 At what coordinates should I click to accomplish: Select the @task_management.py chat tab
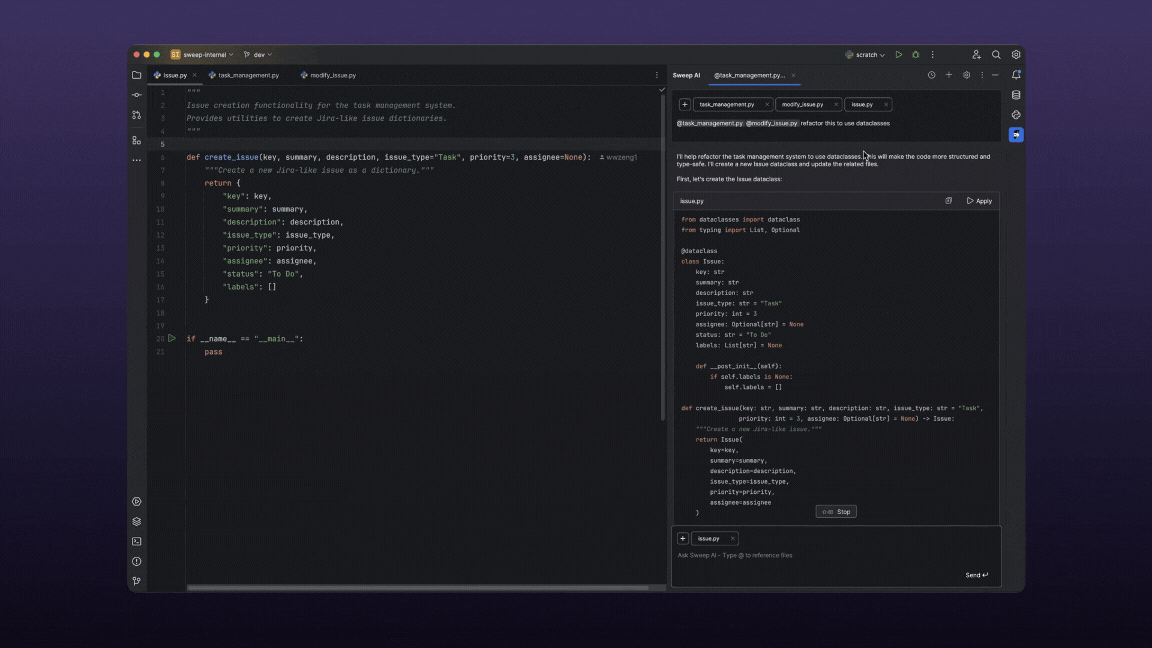pyautogui.click(x=749, y=75)
